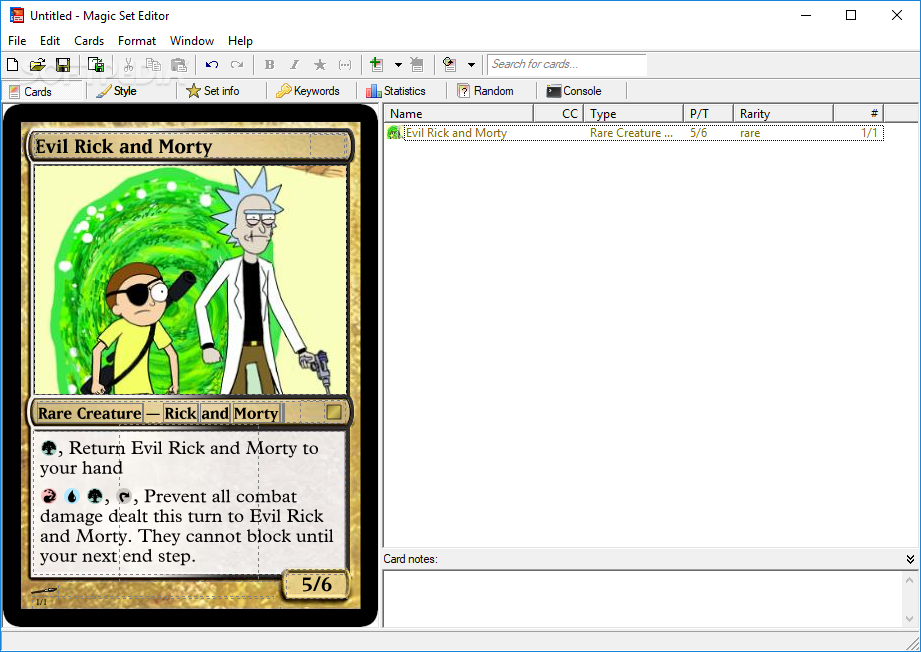Click the card icon beside Evil Rick and Morty

(394, 133)
